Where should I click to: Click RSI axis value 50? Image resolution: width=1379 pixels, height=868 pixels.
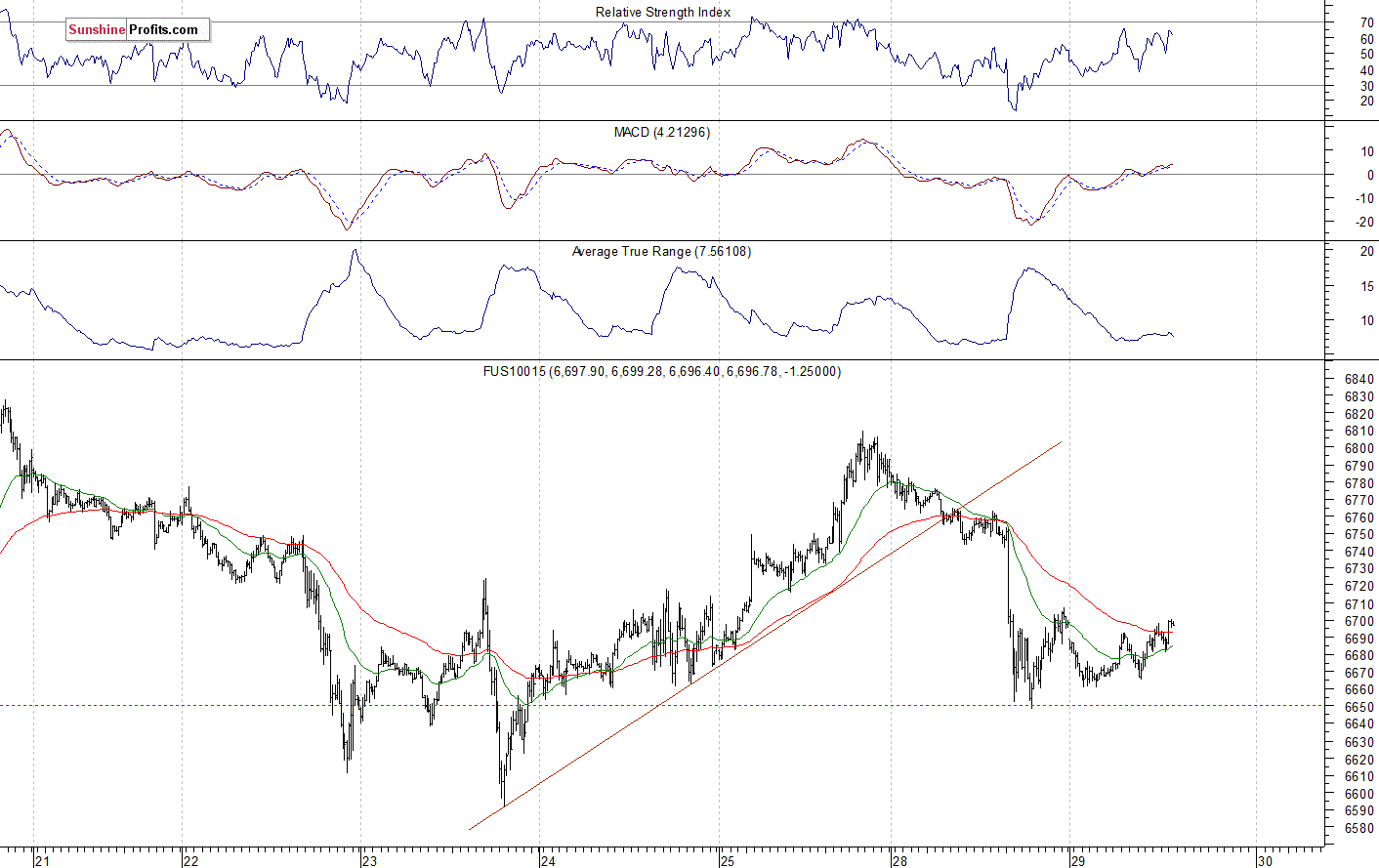coord(1367,55)
